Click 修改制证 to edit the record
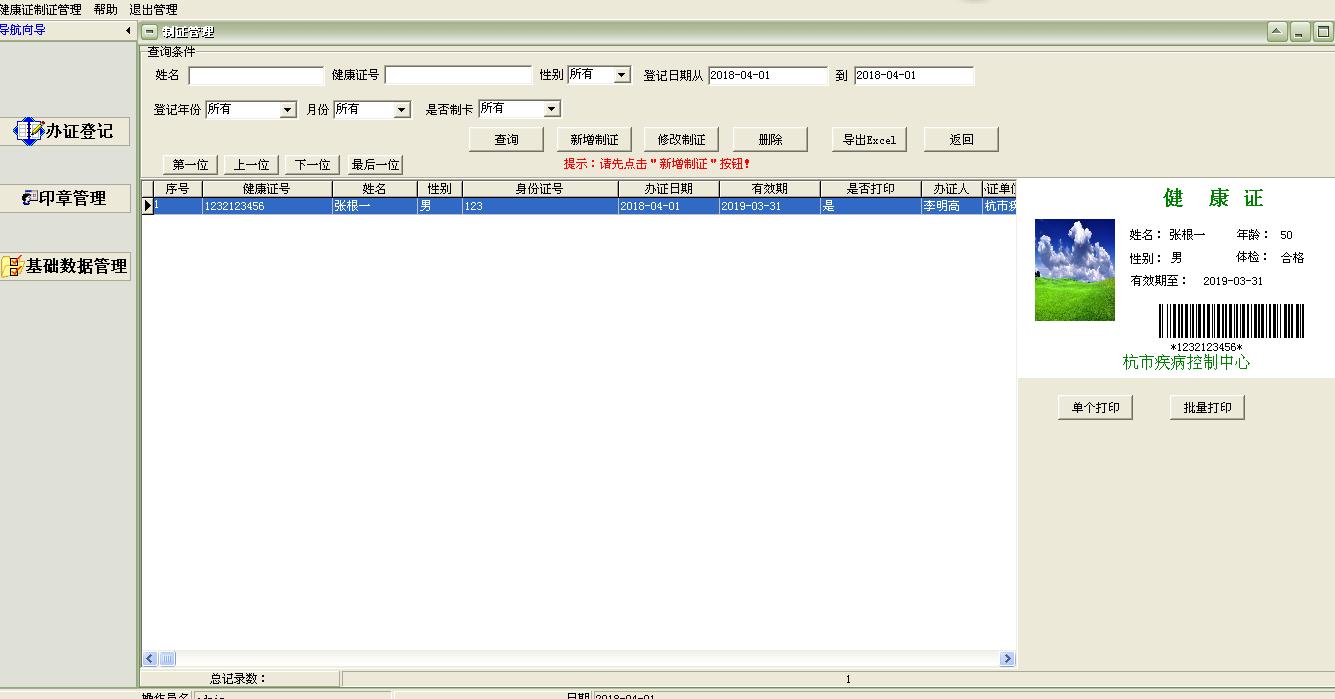This screenshot has height=699, width=1335. tap(681, 139)
